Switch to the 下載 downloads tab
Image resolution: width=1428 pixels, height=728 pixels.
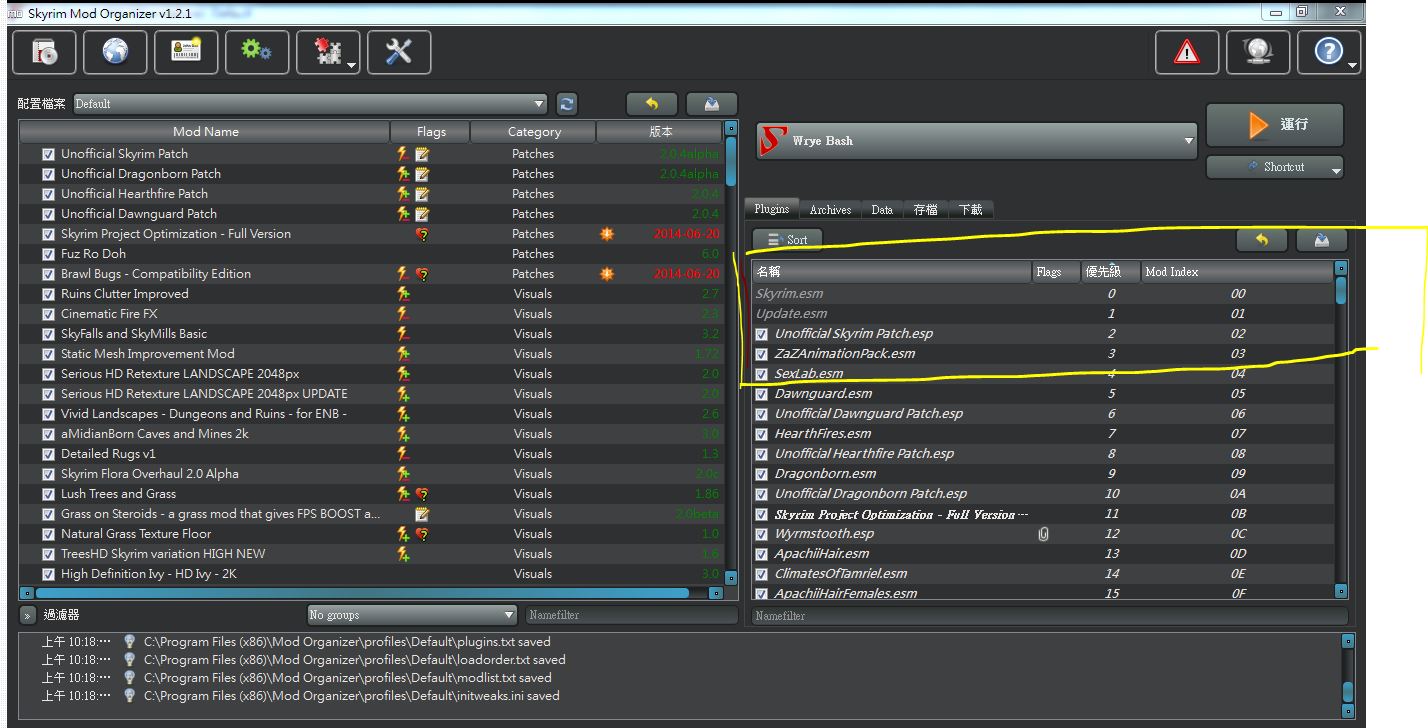970,210
